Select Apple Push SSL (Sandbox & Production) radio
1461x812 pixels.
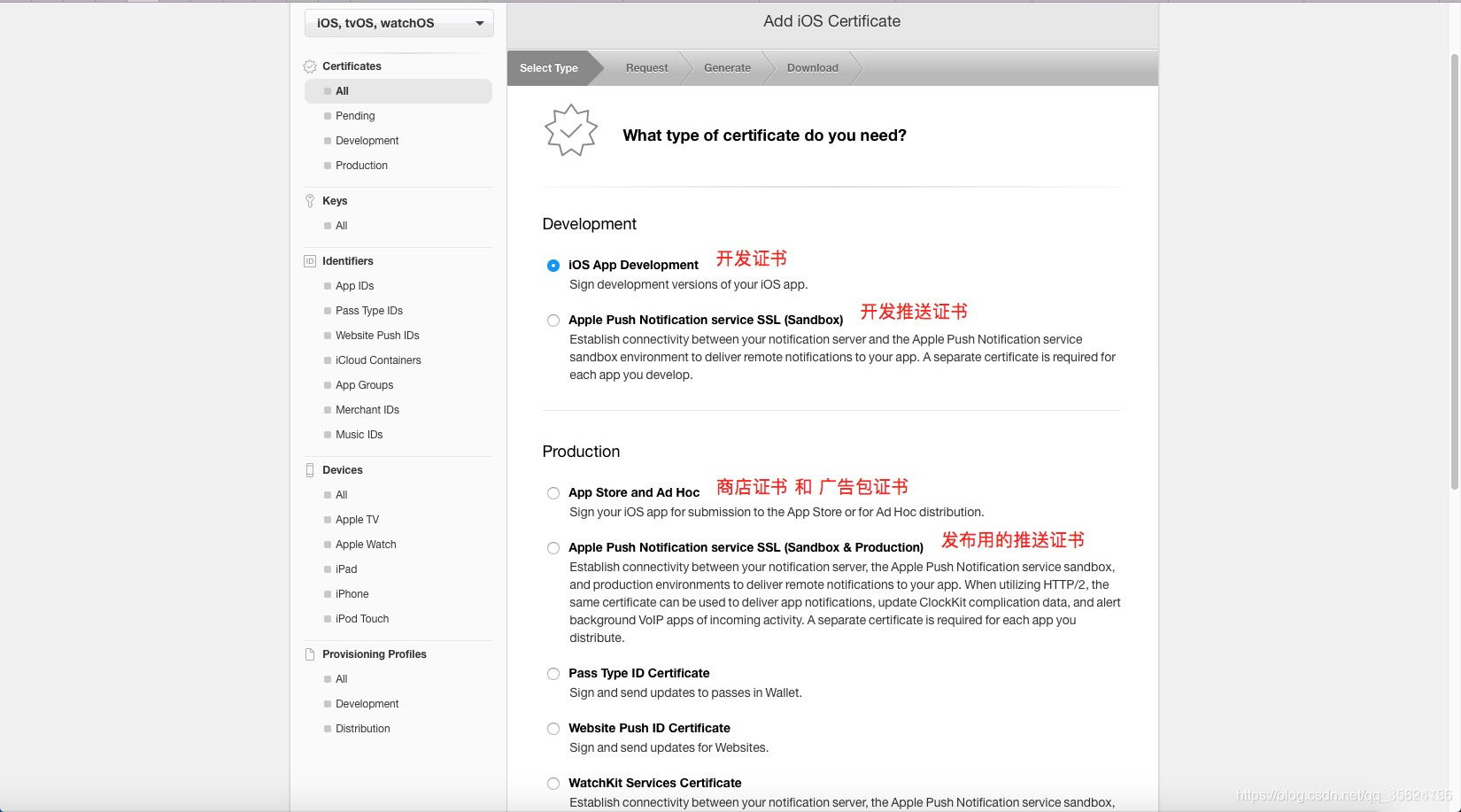tap(553, 548)
